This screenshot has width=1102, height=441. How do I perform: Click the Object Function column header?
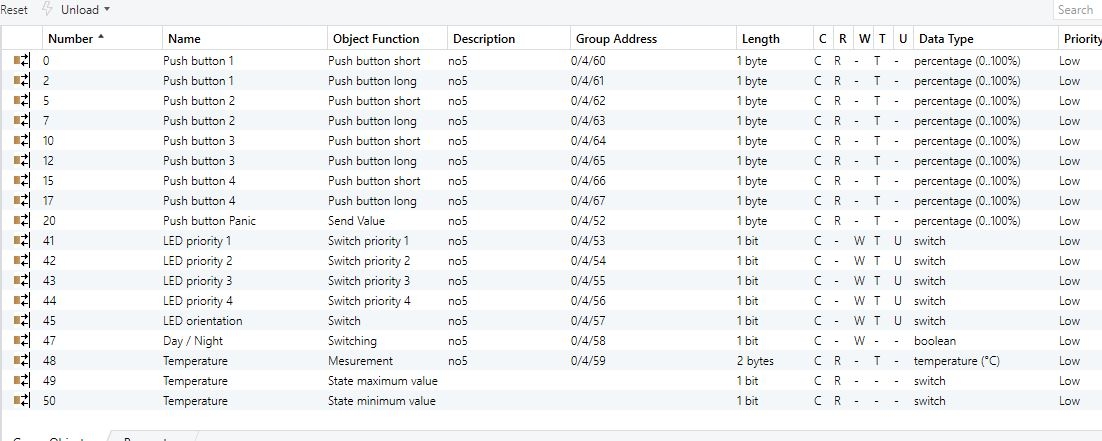[x=373, y=39]
